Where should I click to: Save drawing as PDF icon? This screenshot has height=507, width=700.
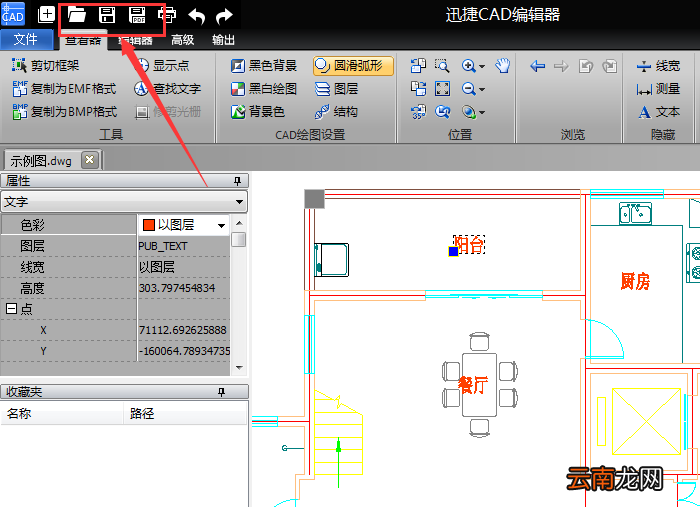tap(137, 15)
